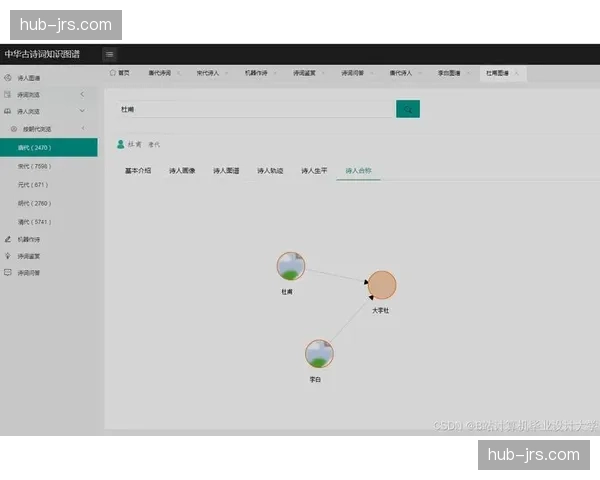Toggle the 按朝代浏览 submenu chevron
The width and height of the screenshot is (600, 480).
click(83, 129)
